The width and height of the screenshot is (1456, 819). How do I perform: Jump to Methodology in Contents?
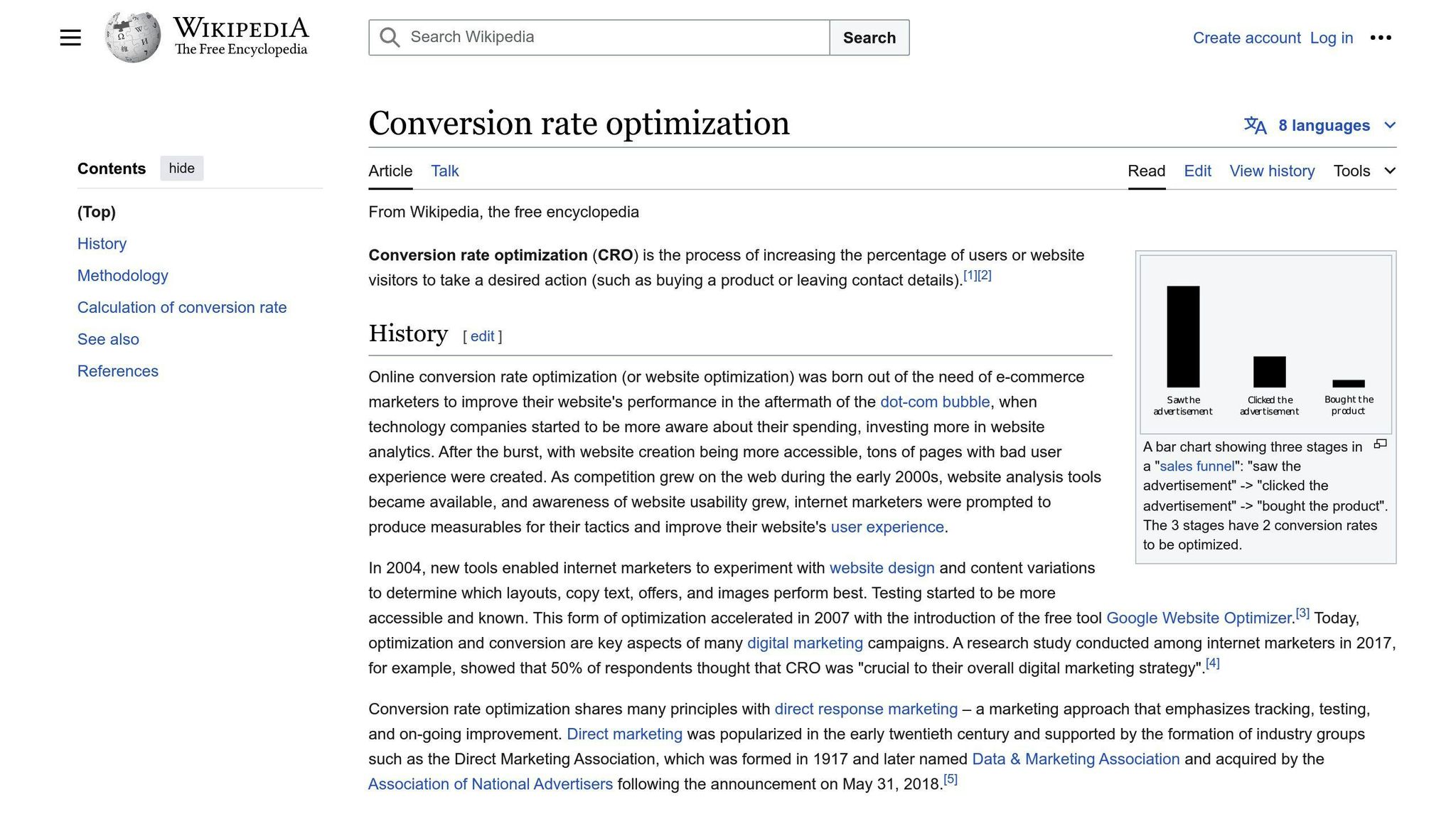(122, 276)
